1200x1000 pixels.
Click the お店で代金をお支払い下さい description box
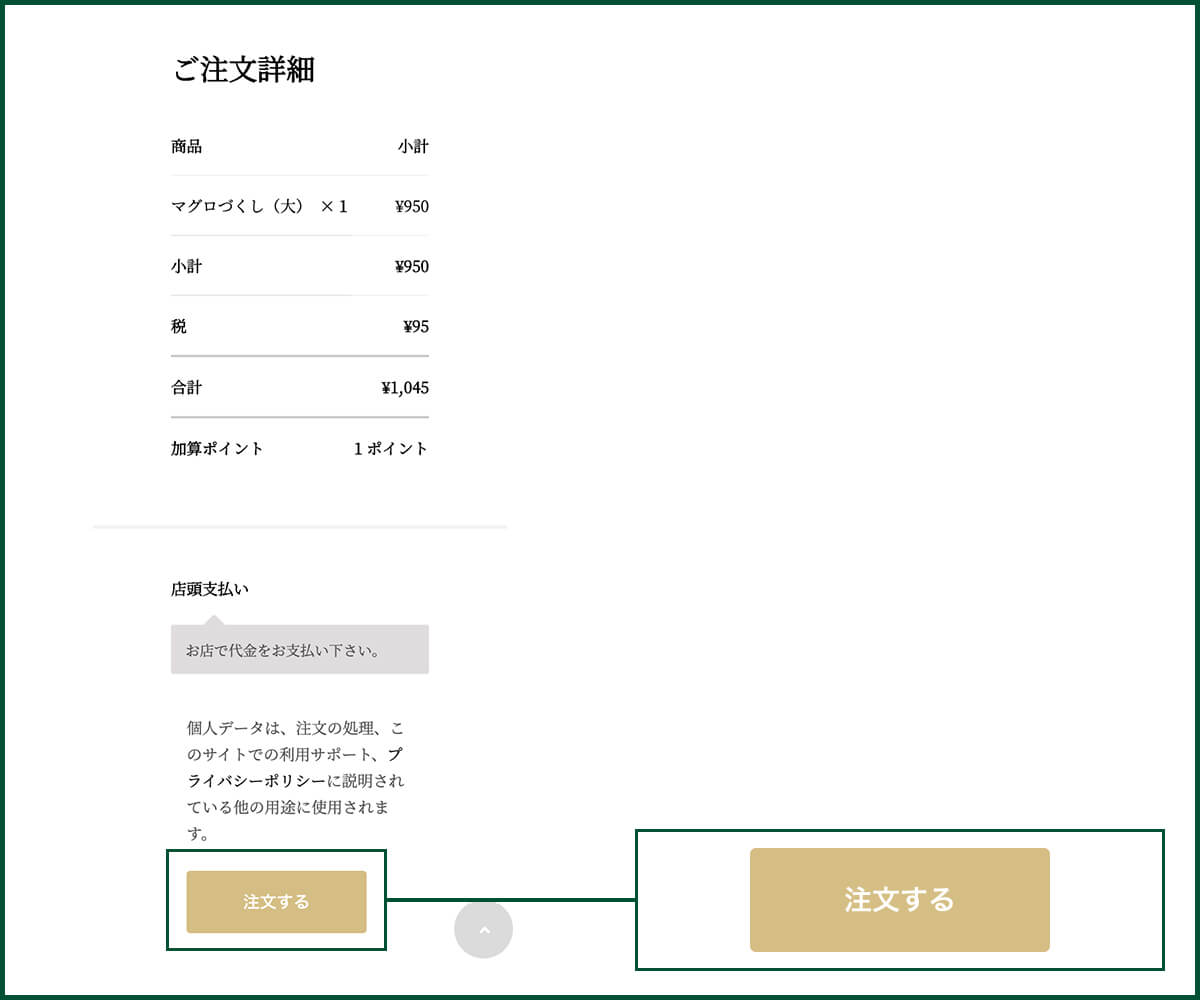click(299, 650)
